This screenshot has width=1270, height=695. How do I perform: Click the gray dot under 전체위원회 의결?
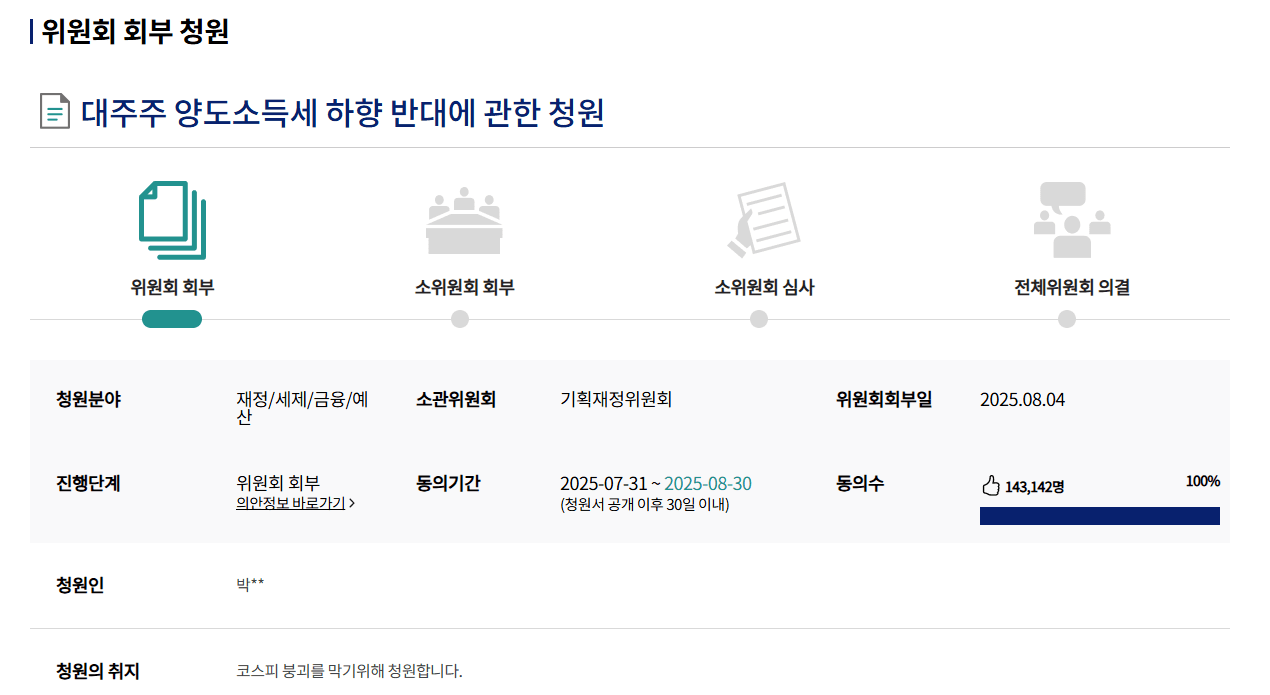(1067, 318)
